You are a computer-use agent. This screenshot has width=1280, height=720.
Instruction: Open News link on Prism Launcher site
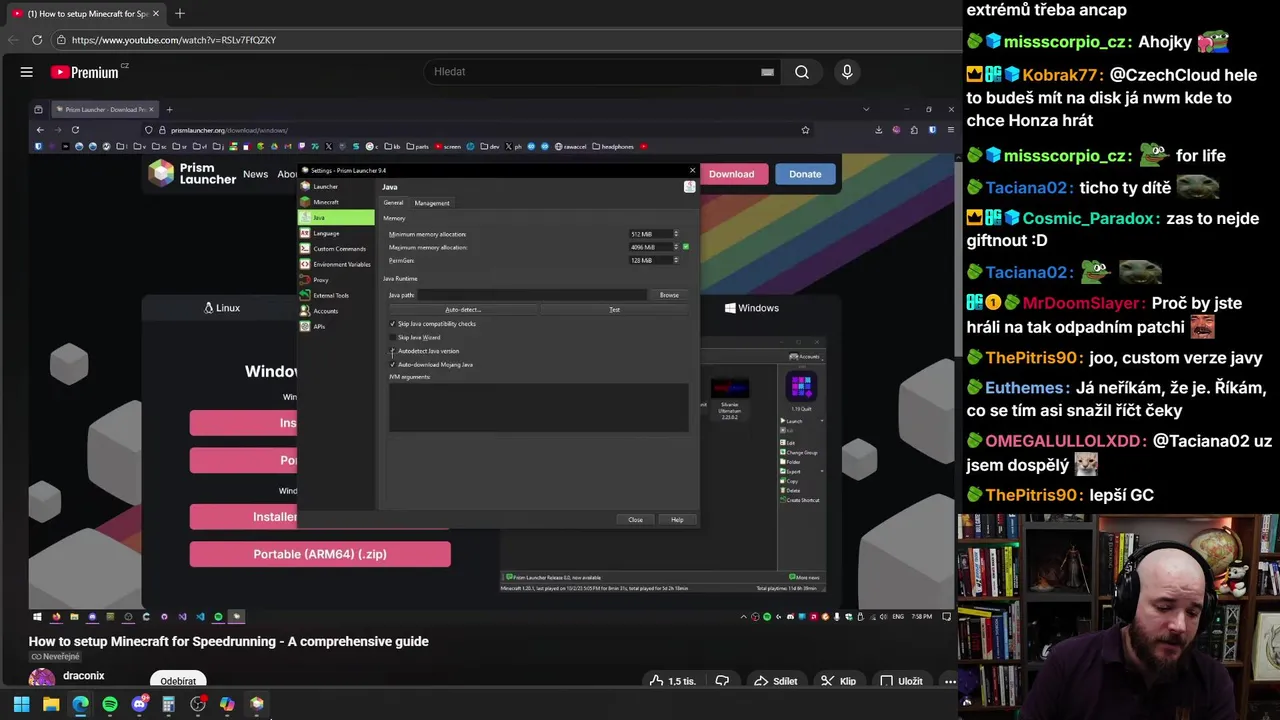pos(255,174)
